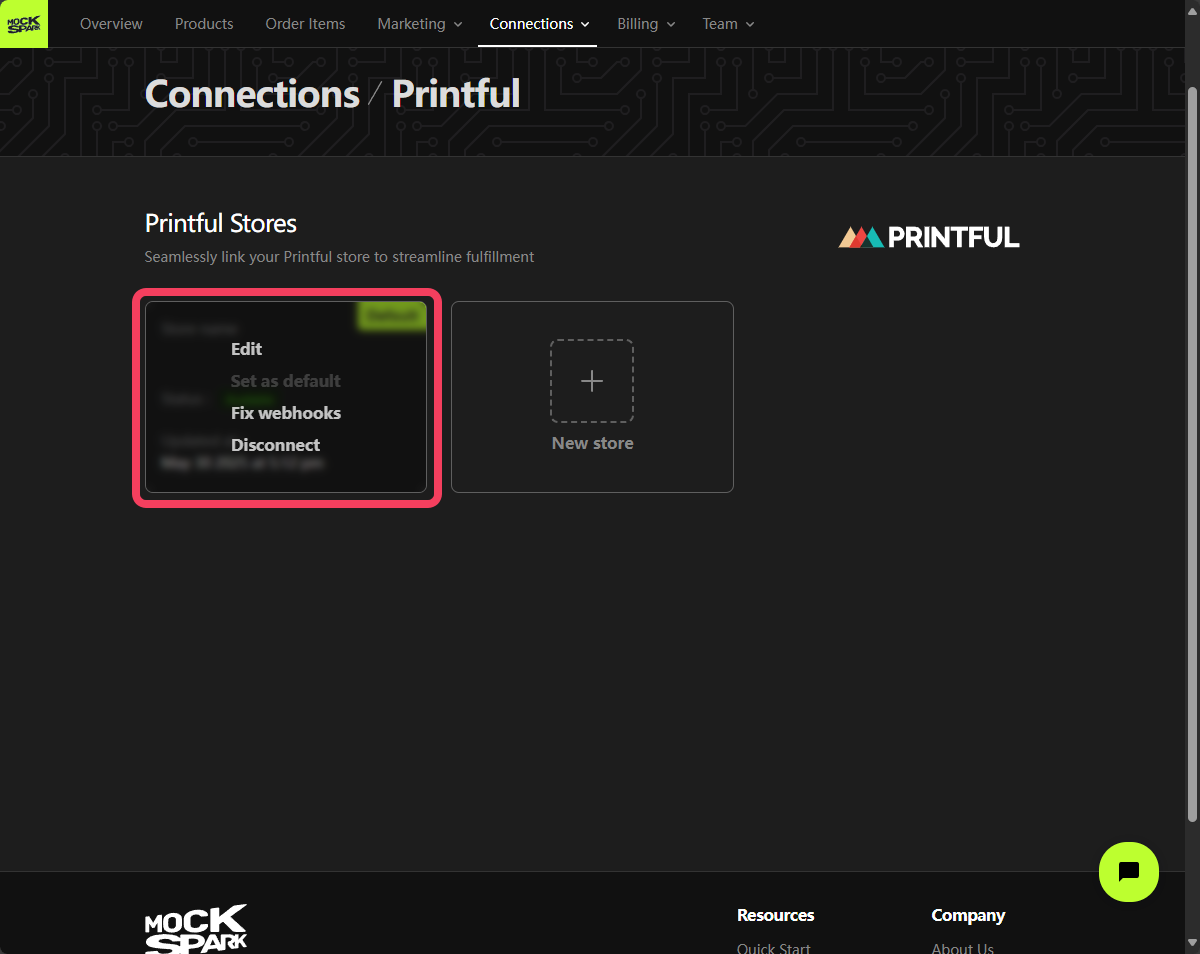Choose Fix webhooks option
This screenshot has width=1200, height=954.
click(286, 413)
